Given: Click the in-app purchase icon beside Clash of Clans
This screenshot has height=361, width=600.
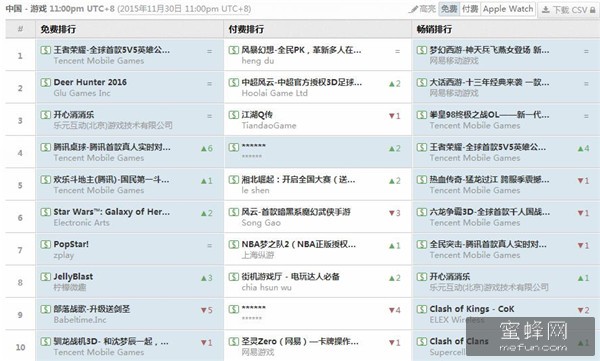Looking at the screenshot, I should [x=422, y=341].
